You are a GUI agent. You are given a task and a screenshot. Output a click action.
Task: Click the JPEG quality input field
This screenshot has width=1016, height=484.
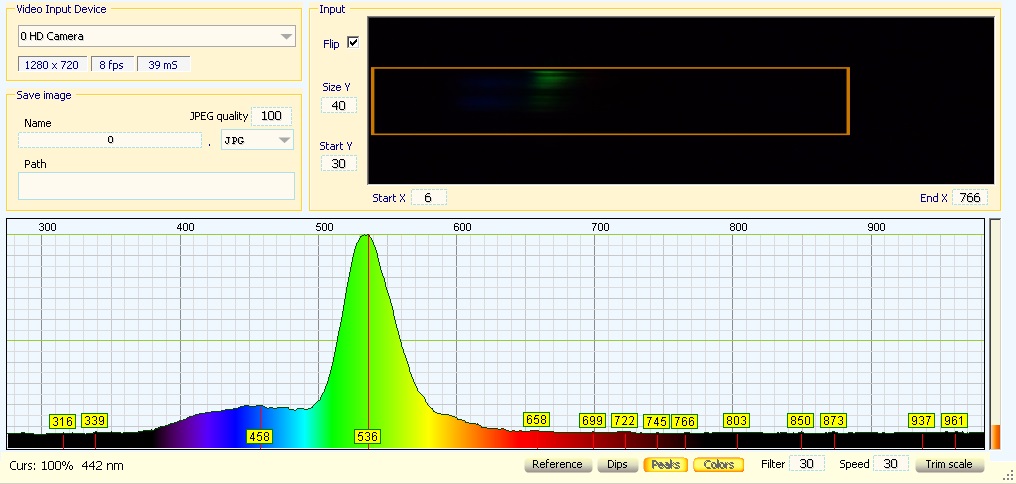point(272,116)
